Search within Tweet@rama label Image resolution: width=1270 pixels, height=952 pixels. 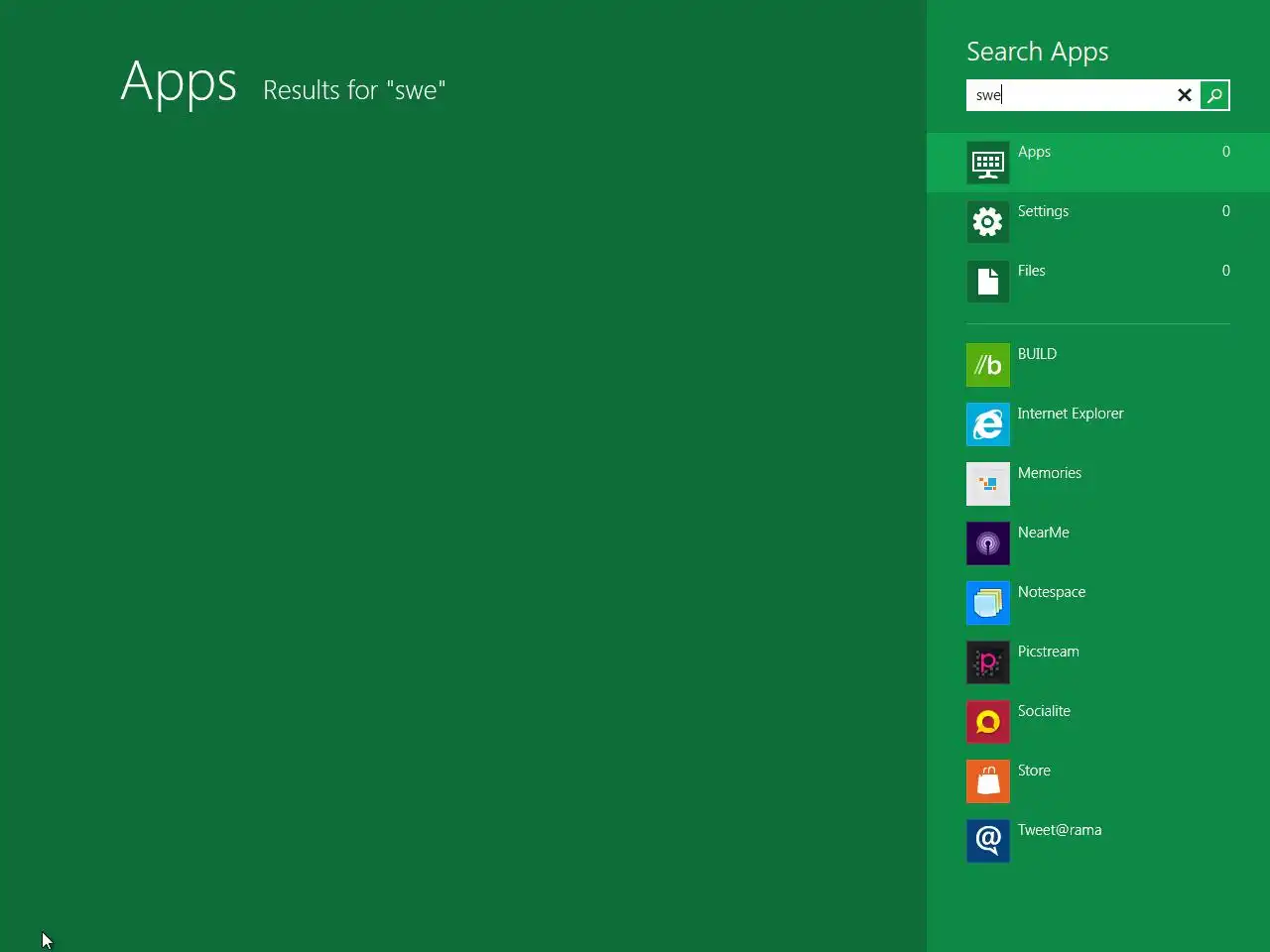pyautogui.click(x=1060, y=830)
